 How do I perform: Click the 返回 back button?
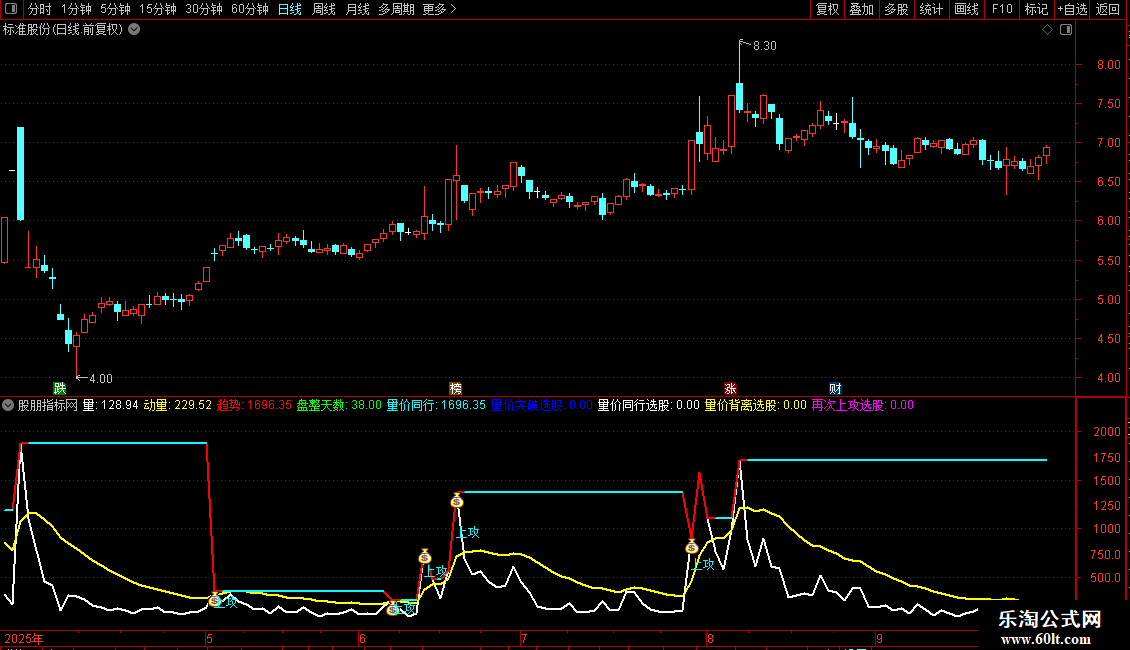1108,9
